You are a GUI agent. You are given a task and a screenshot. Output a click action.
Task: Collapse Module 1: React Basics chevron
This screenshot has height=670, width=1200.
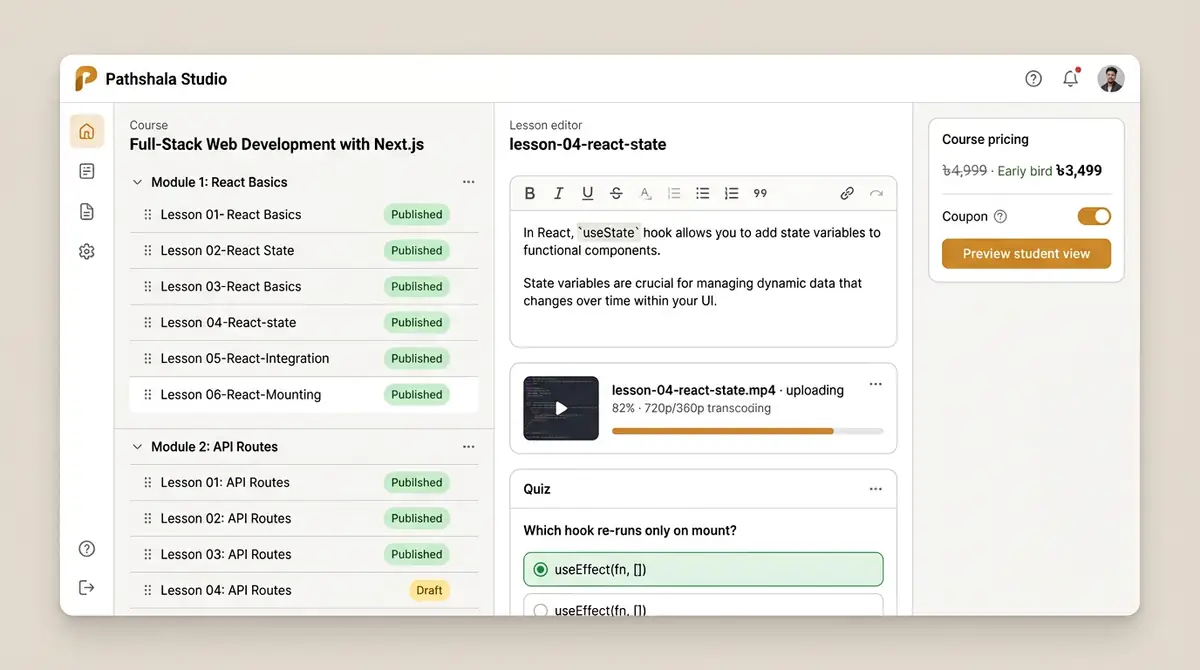[x=137, y=182]
